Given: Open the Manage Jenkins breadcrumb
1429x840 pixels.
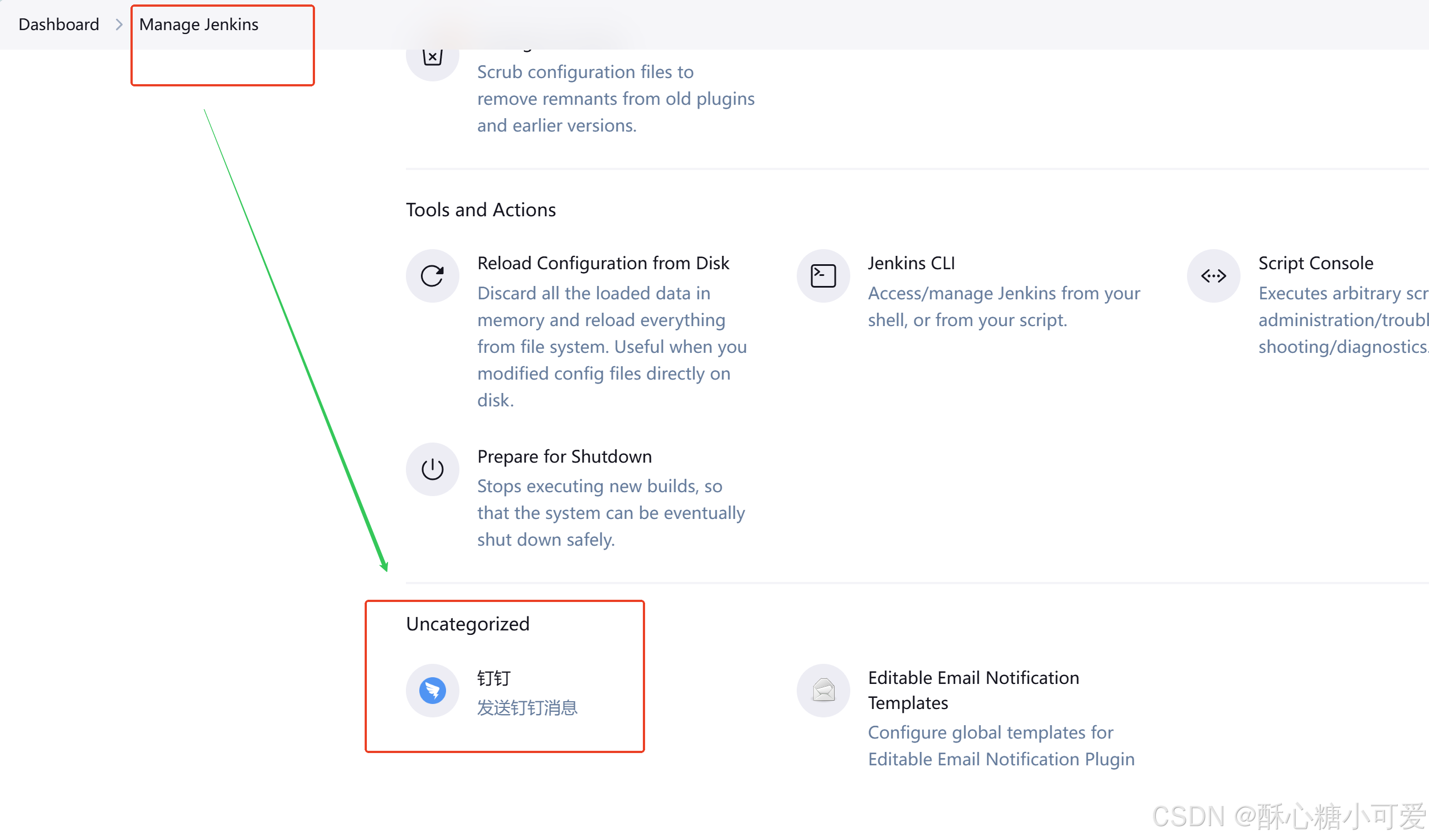Looking at the screenshot, I should pos(198,25).
